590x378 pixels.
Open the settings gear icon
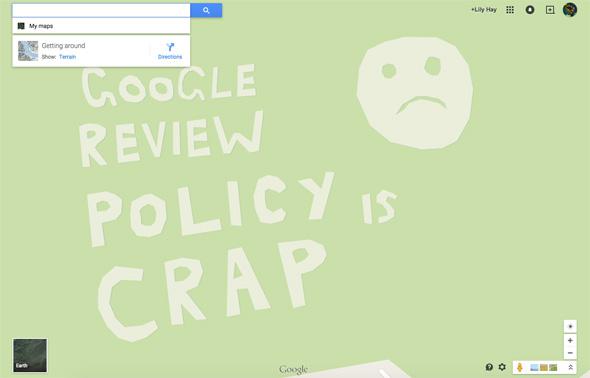pos(502,367)
